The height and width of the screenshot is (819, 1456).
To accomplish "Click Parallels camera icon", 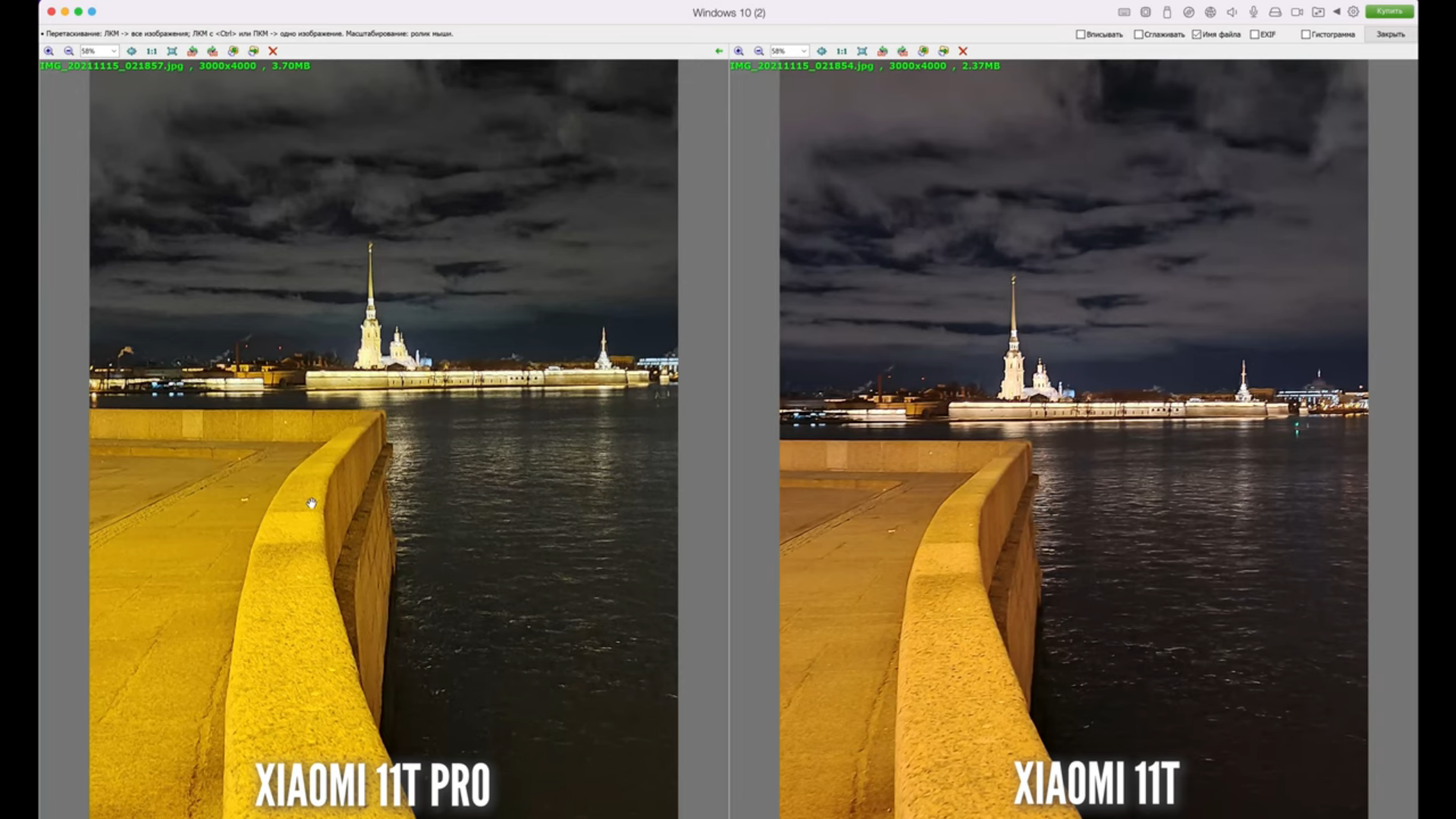I will (x=1297, y=12).
